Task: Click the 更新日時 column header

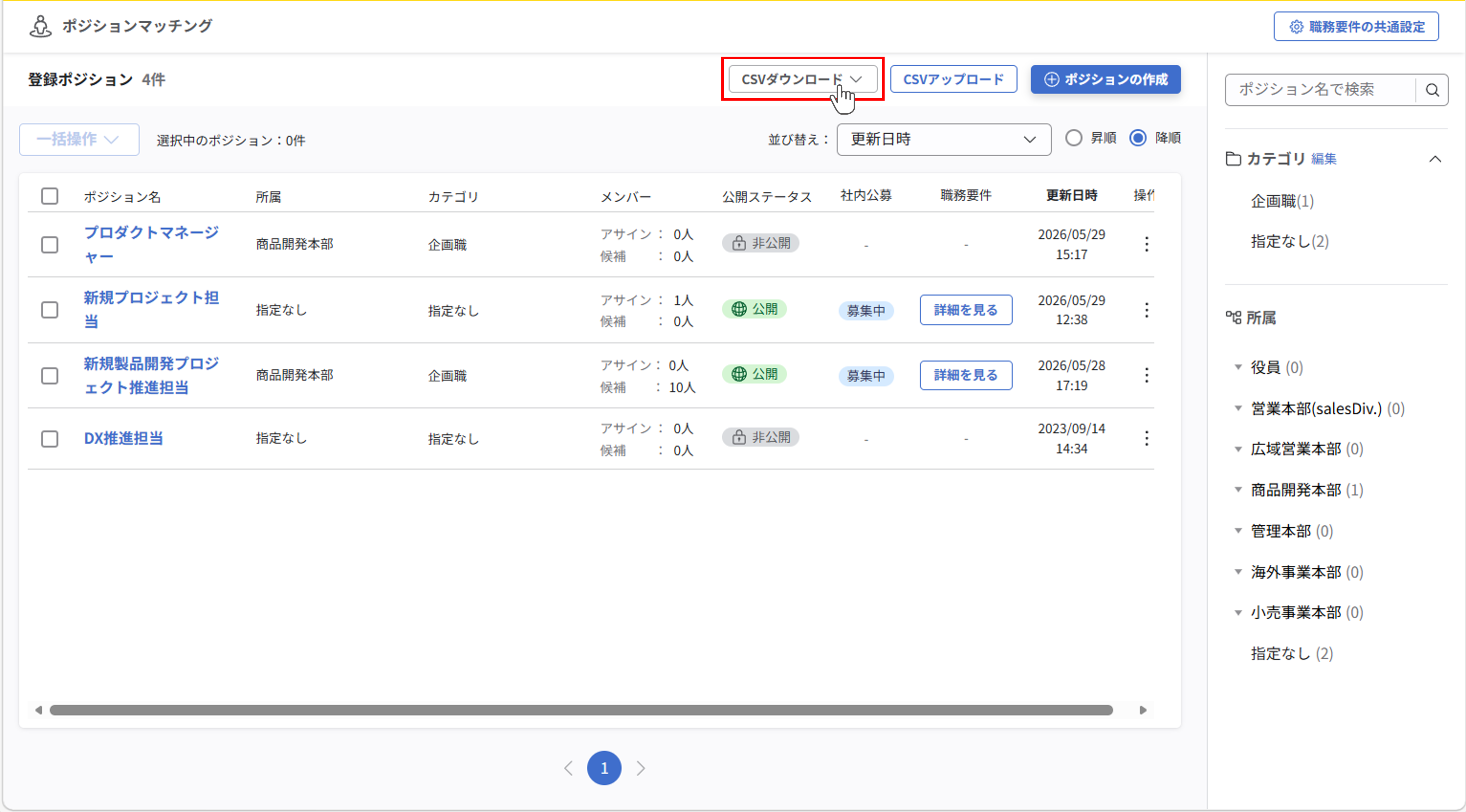Action: coord(1071,195)
